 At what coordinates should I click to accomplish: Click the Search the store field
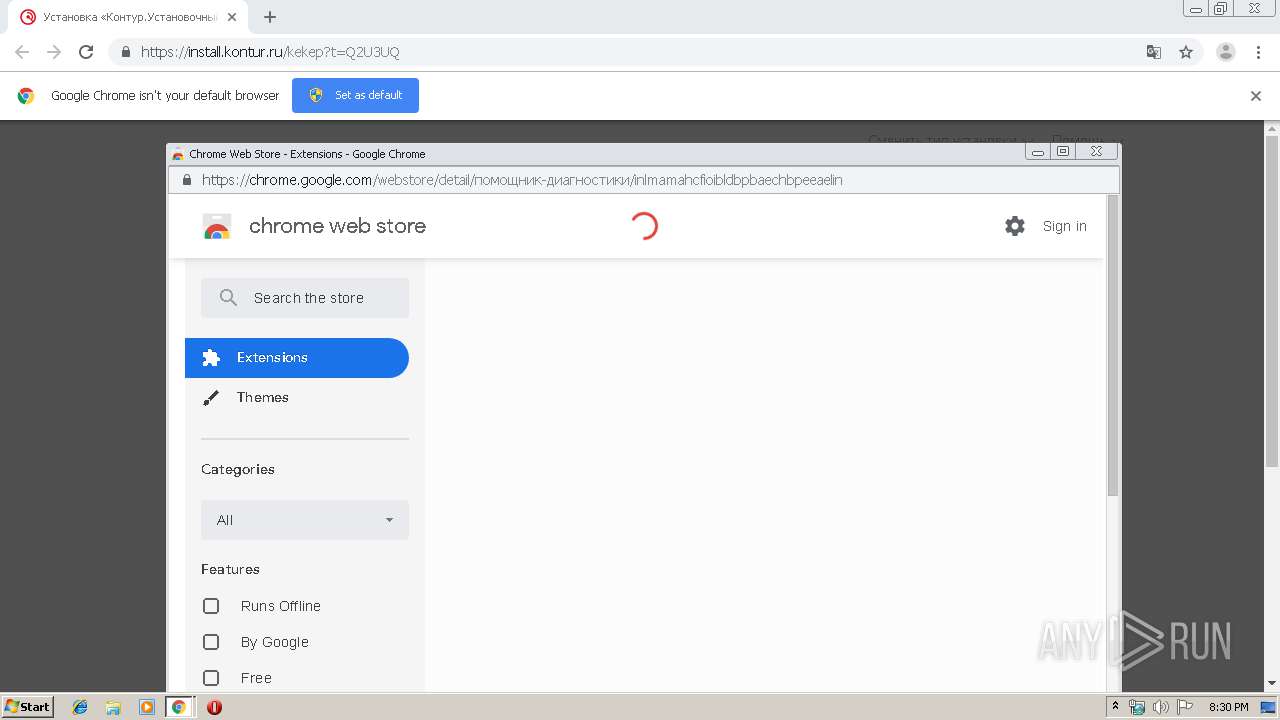305,298
